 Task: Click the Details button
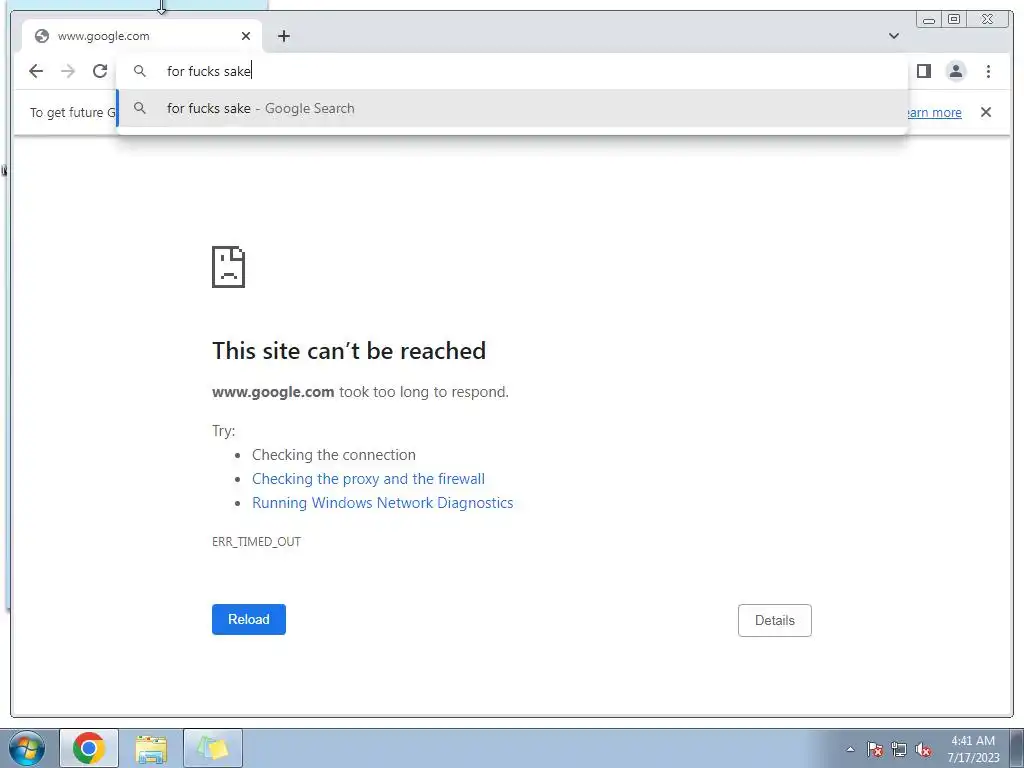(775, 620)
